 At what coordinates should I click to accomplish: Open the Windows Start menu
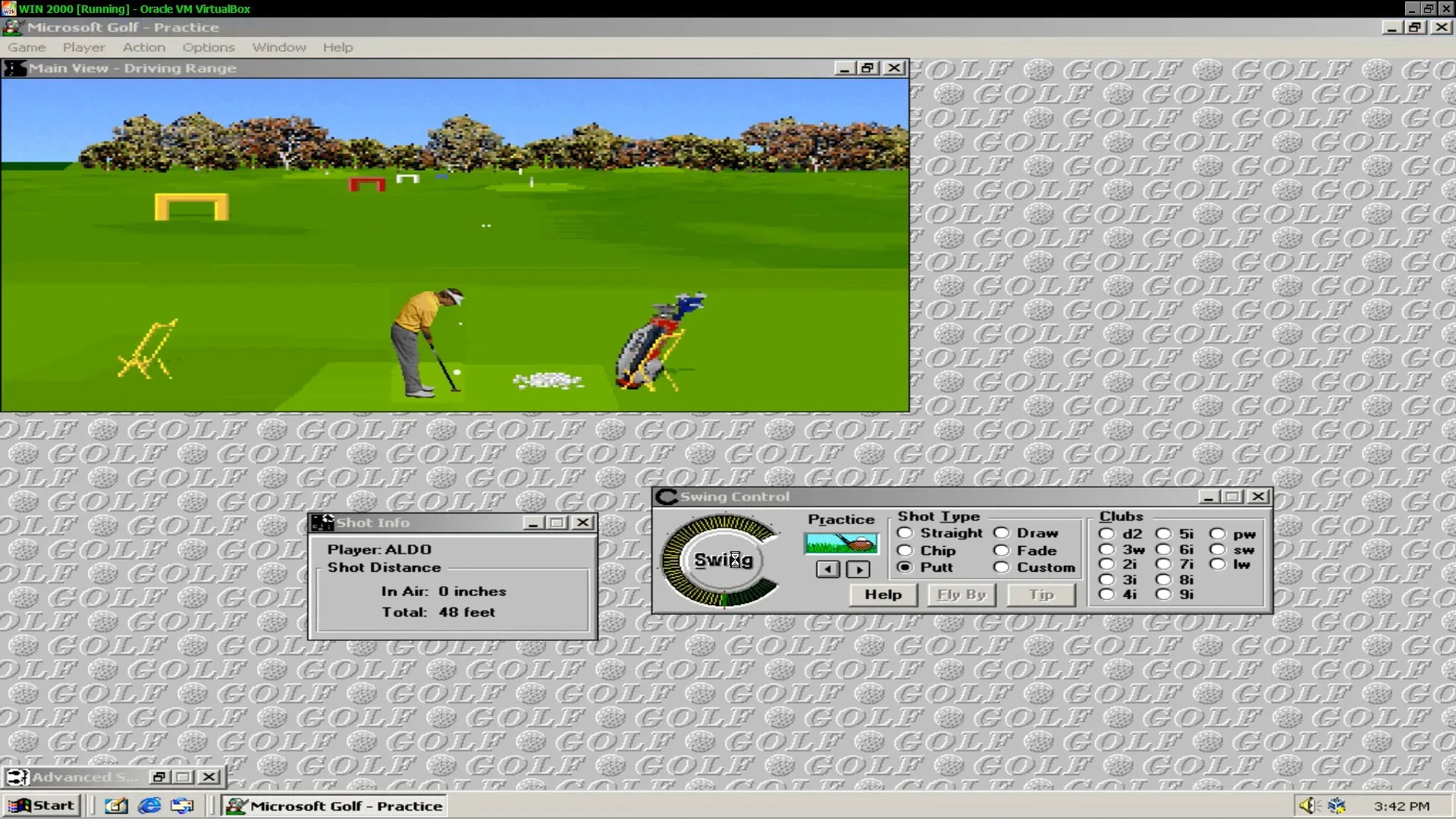(x=42, y=805)
